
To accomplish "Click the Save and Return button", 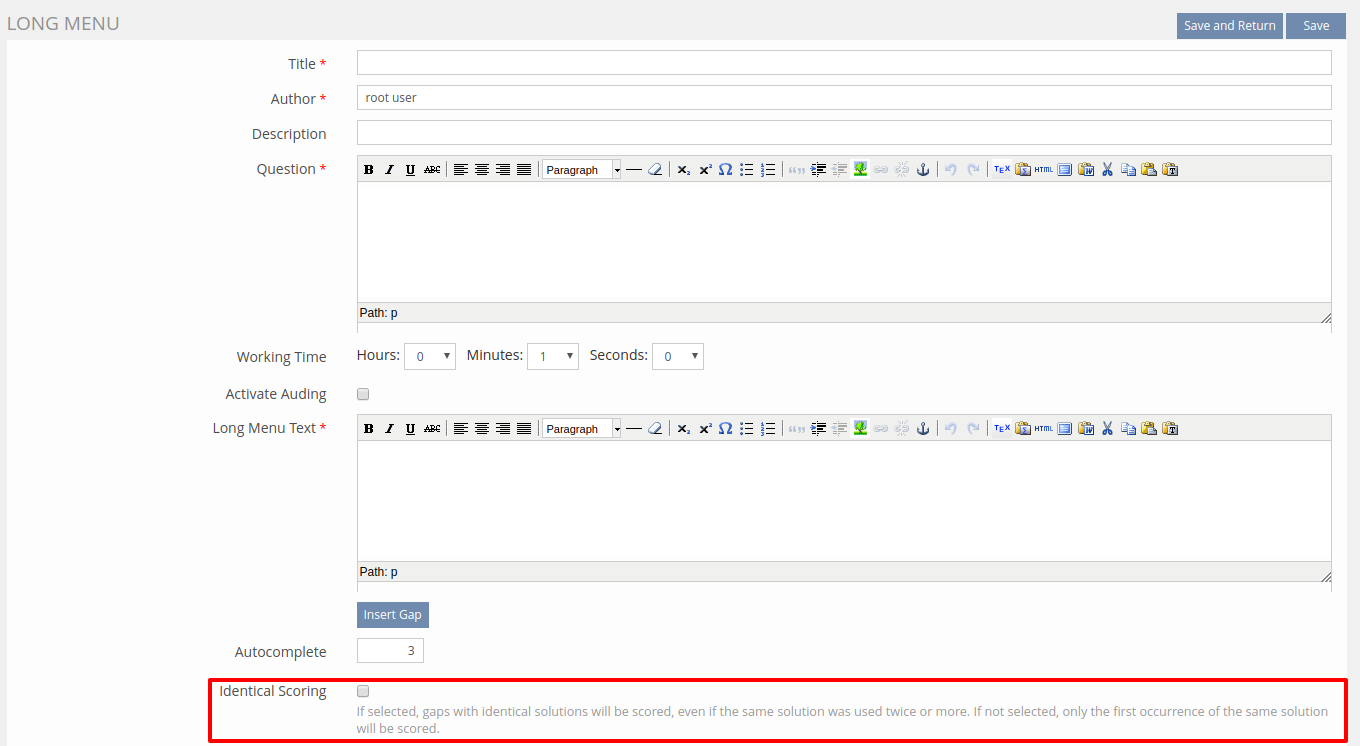I will coord(1229,26).
